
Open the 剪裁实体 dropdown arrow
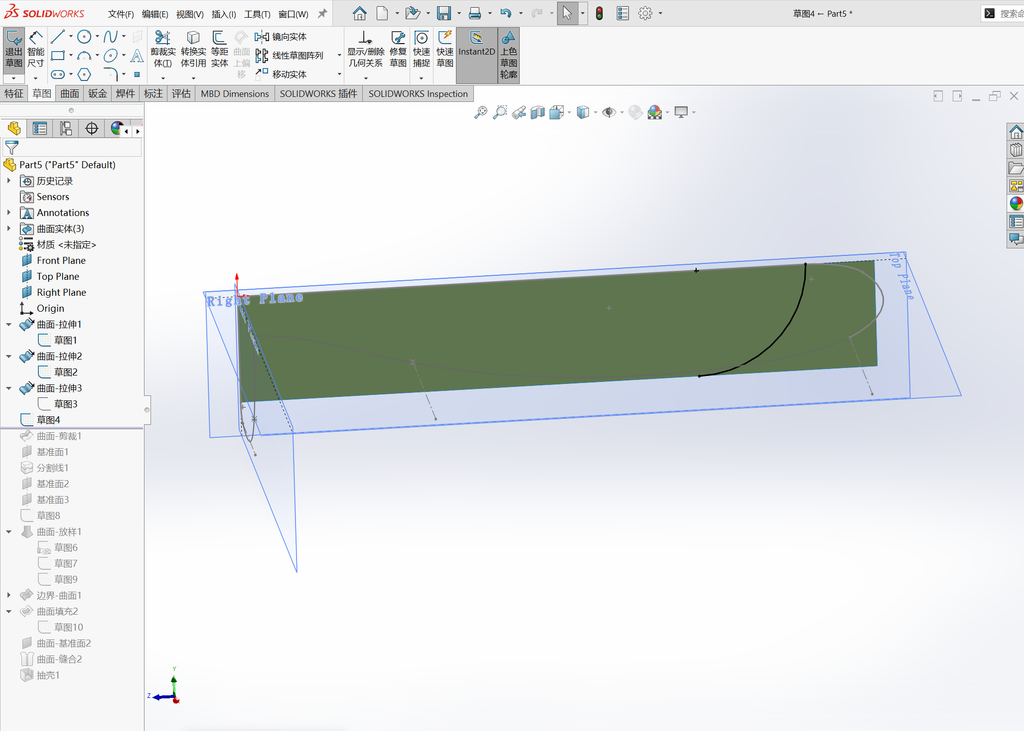[x=163, y=77]
